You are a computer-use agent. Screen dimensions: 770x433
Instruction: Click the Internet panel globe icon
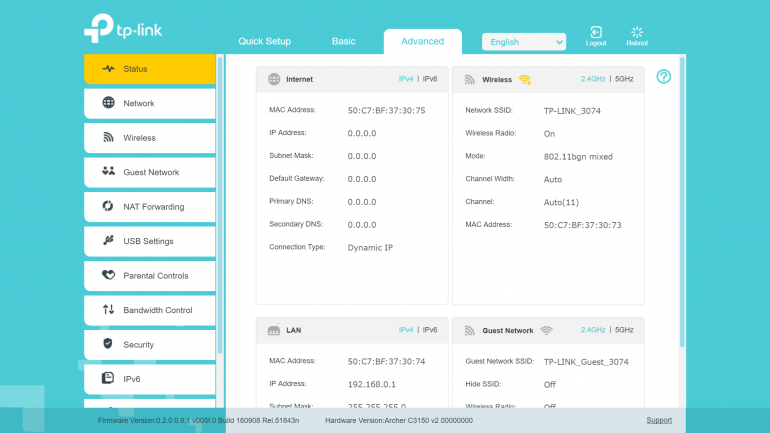274,79
